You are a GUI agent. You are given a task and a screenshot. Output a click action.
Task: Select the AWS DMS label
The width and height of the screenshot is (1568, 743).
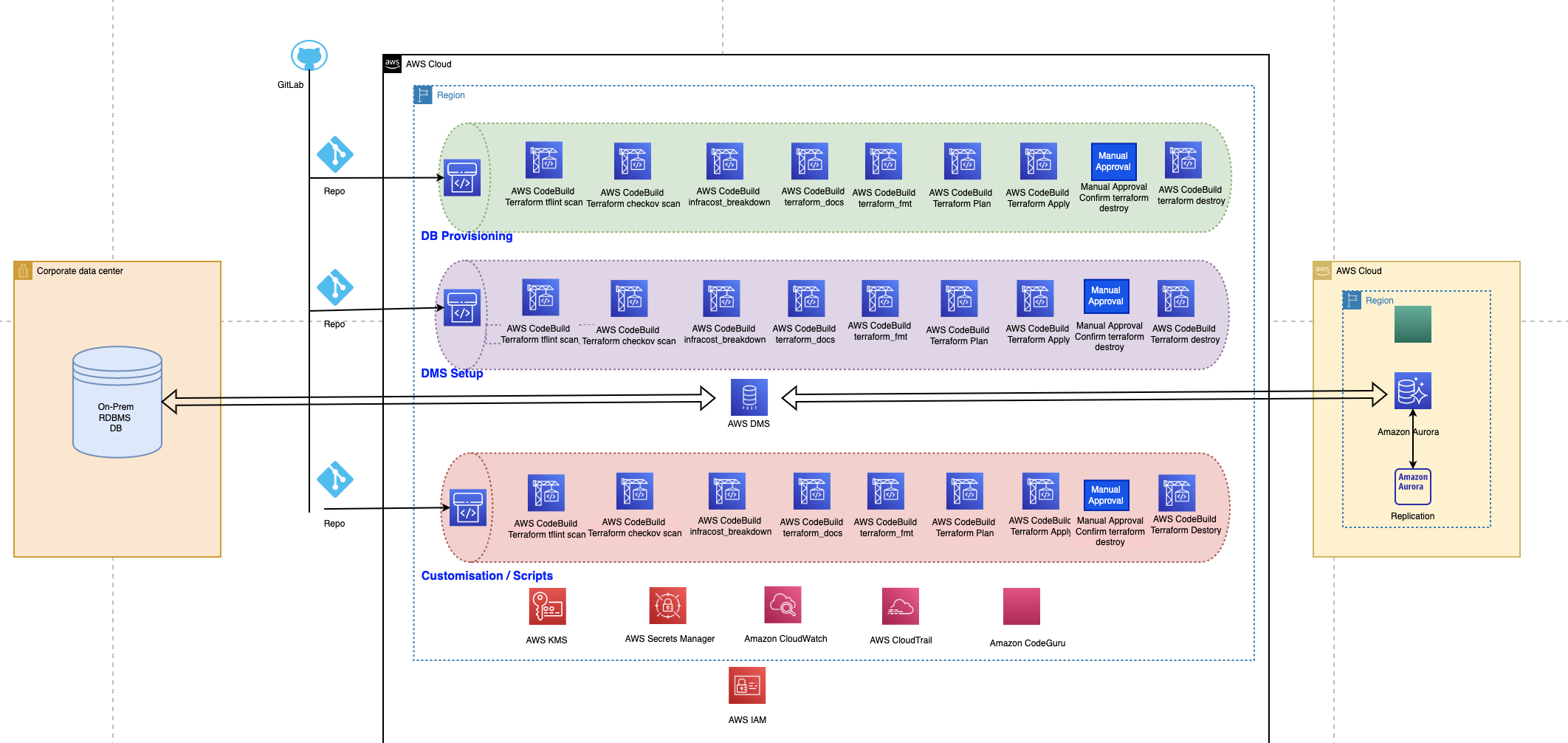point(749,424)
